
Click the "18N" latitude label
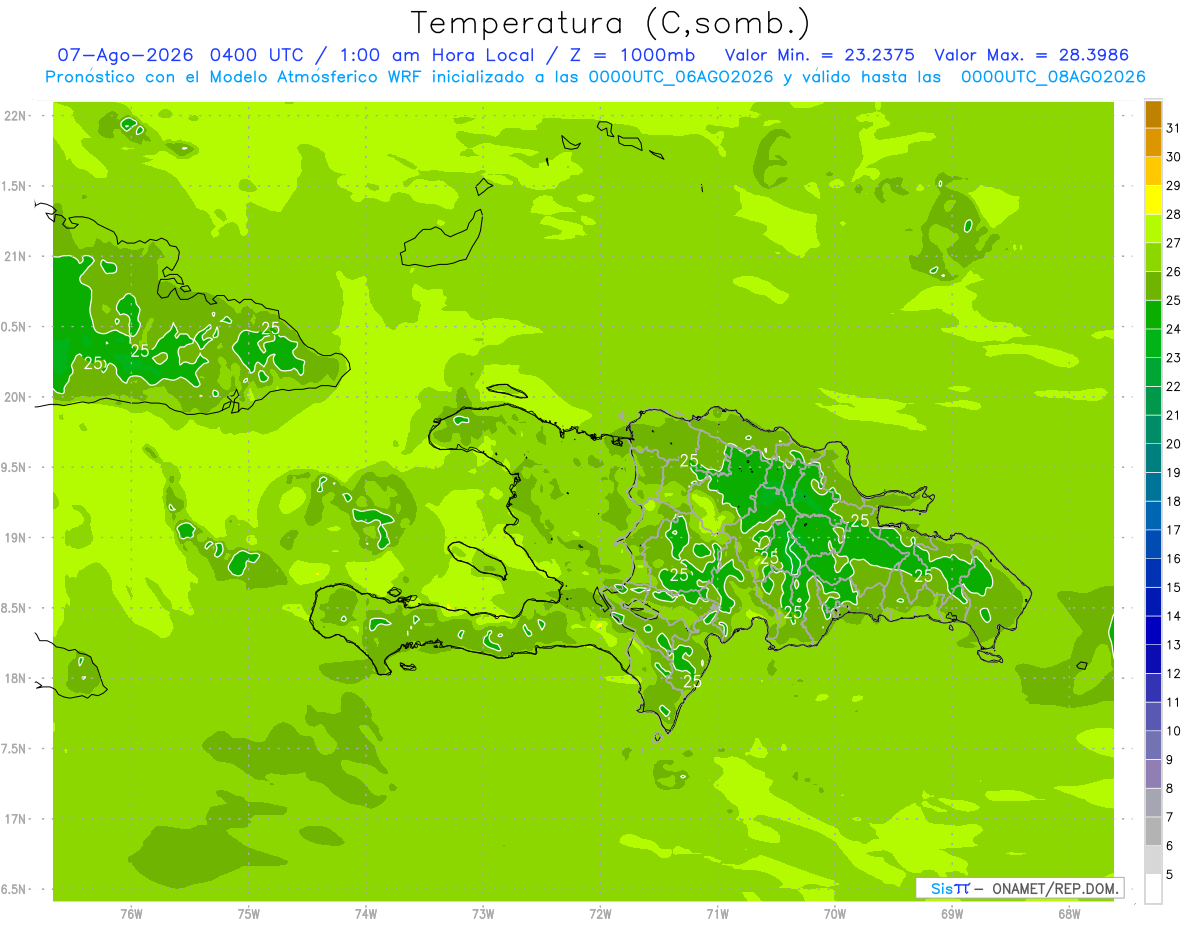pos(16,678)
